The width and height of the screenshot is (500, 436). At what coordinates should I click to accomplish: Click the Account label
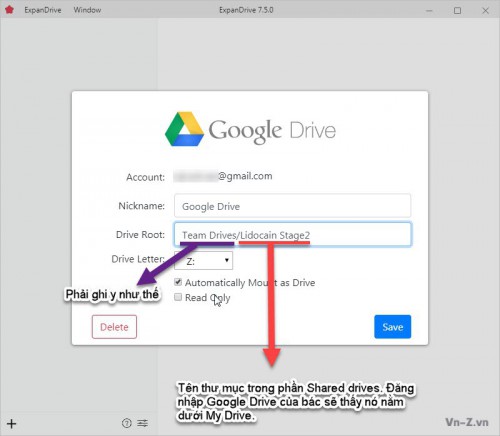coord(145,177)
